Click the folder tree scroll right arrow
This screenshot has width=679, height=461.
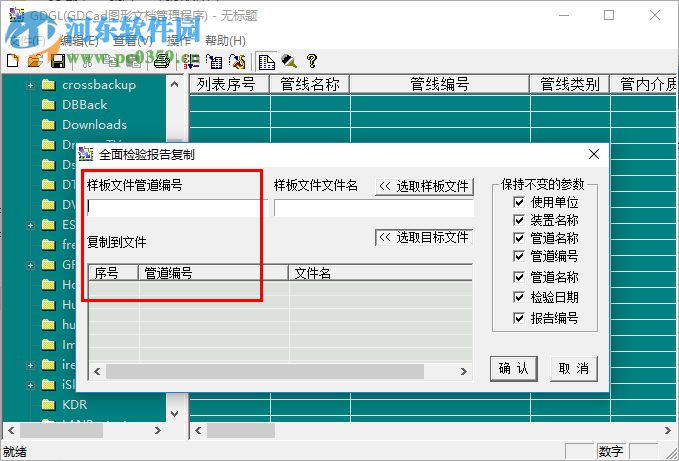[x=158, y=430]
